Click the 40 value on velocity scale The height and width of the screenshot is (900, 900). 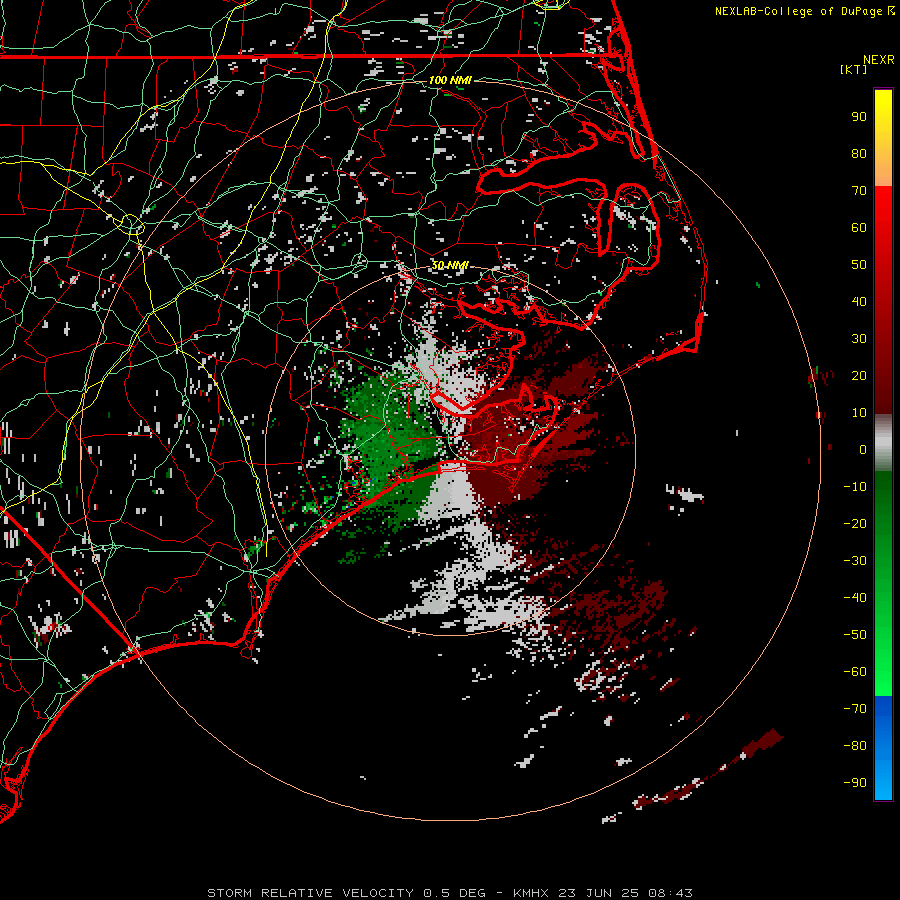point(859,302)
